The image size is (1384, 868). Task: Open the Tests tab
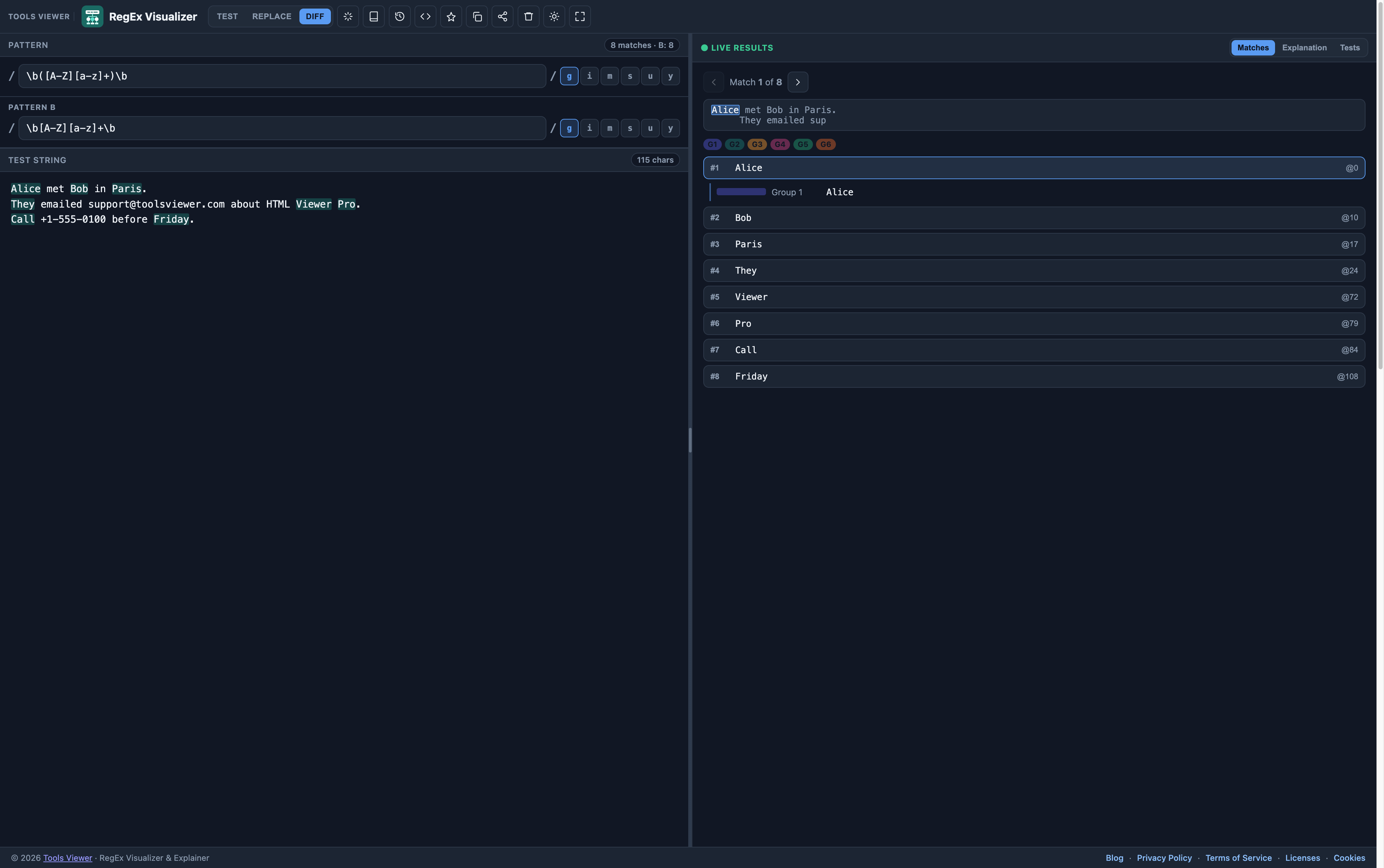(x=1349, y=48)
